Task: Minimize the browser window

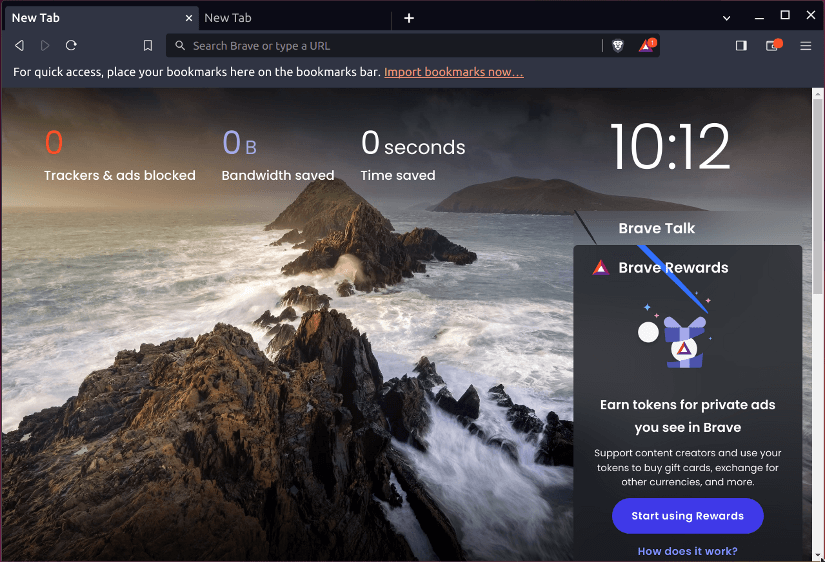Action: click(759, 18)
